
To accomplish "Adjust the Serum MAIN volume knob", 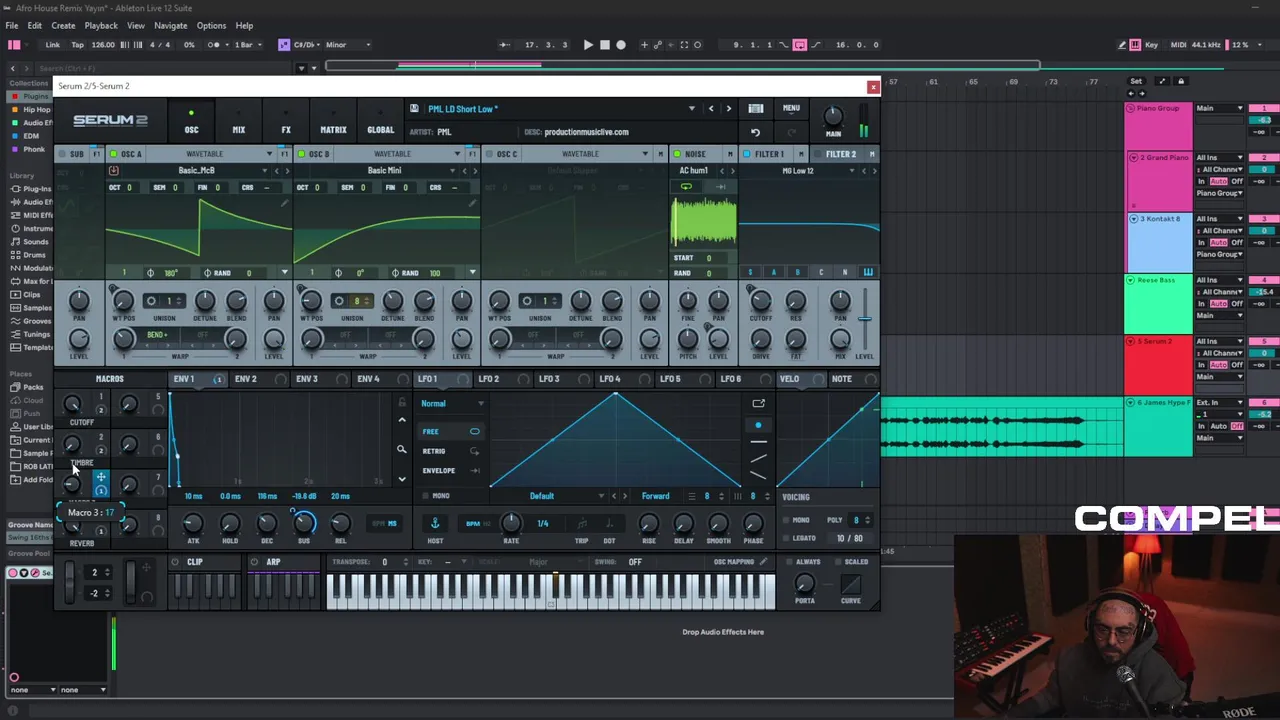I will click(x=833, y=116).
